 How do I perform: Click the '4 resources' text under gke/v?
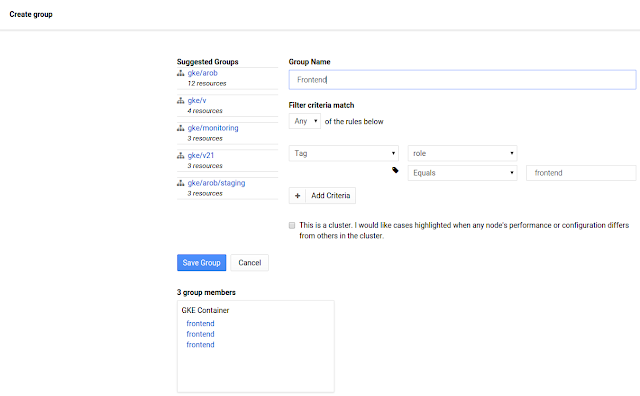[205, 111]
